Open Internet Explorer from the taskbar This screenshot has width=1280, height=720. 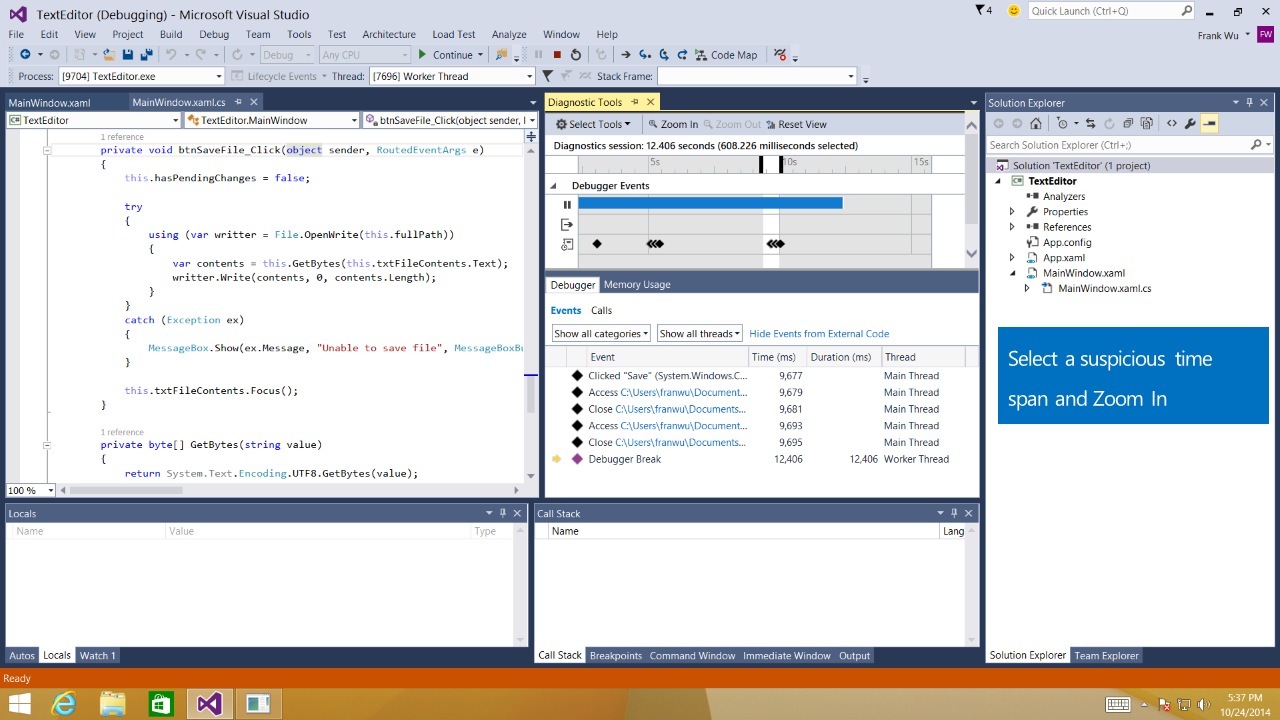(x=64, y=704)
